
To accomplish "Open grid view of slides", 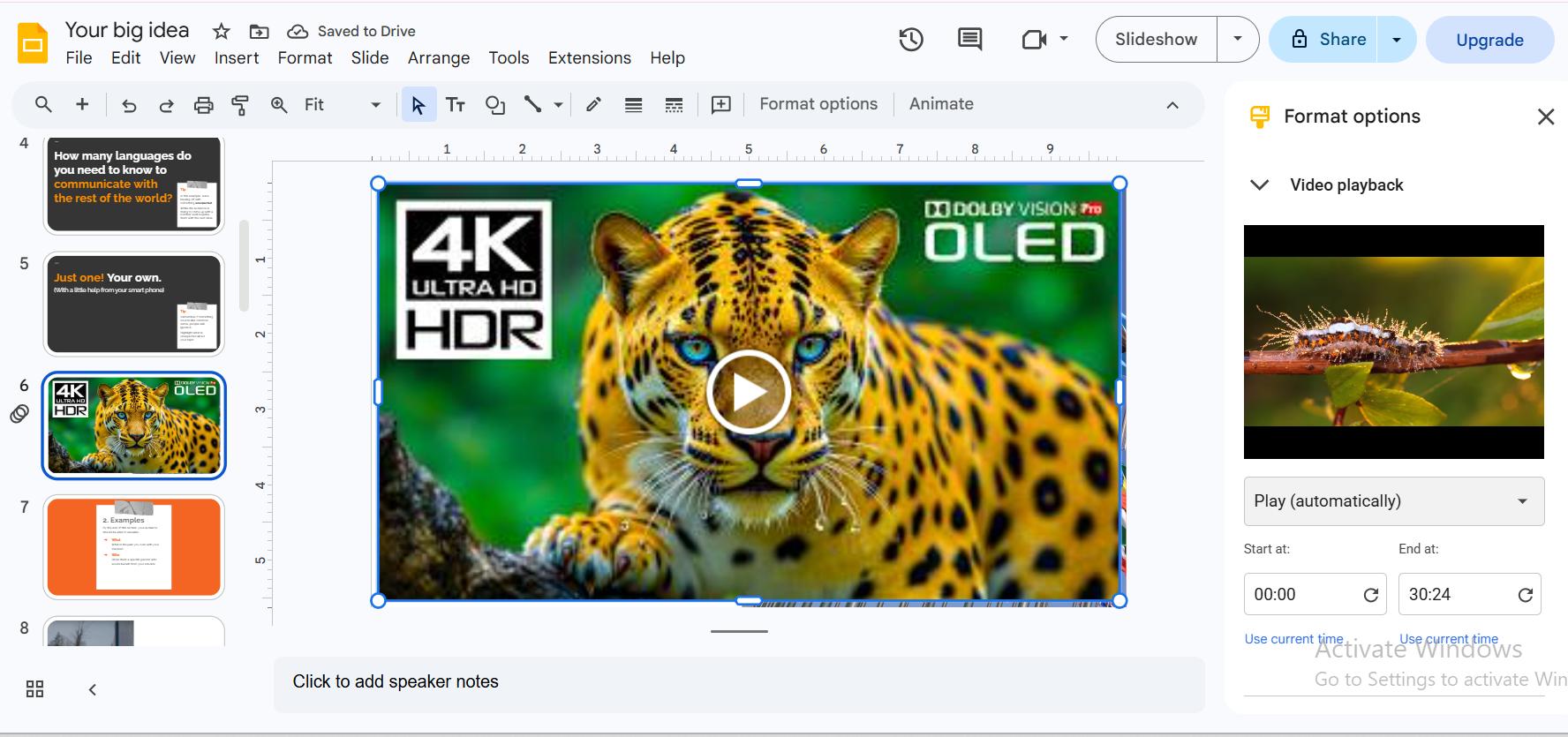I will pyautogui.click(x=35, y=689).
